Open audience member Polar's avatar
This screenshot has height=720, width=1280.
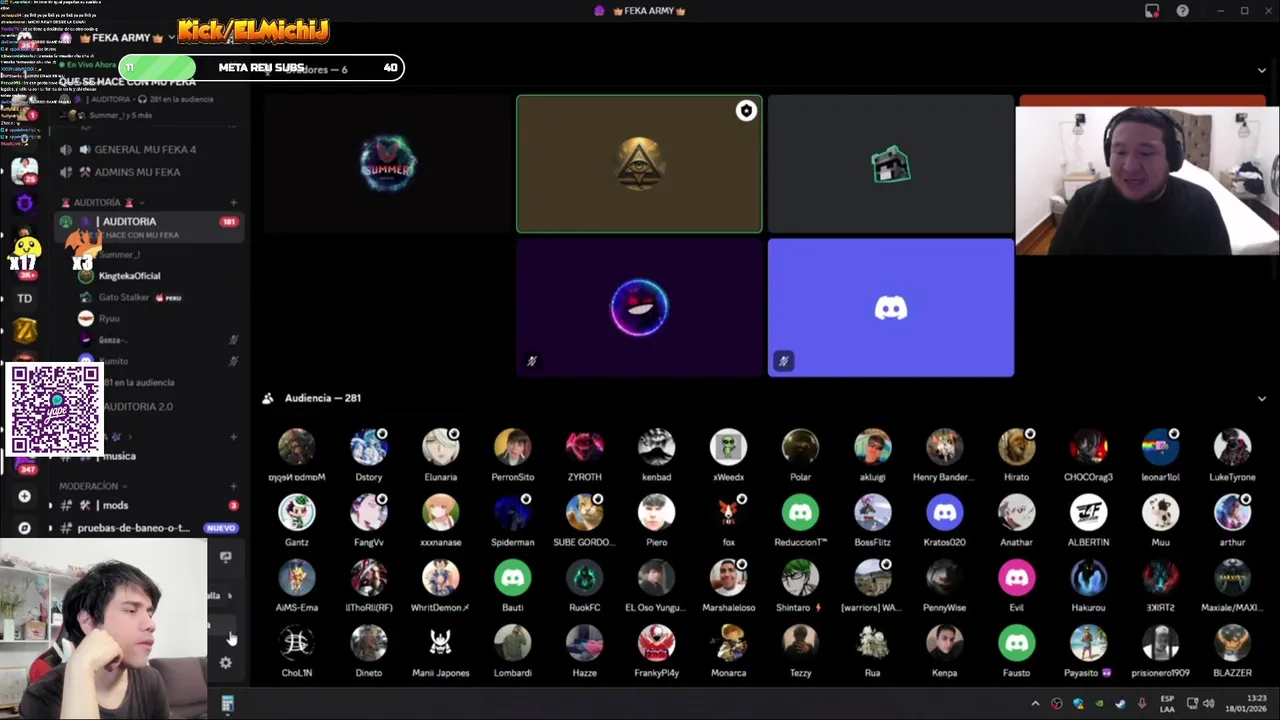[x=800, y=448]
